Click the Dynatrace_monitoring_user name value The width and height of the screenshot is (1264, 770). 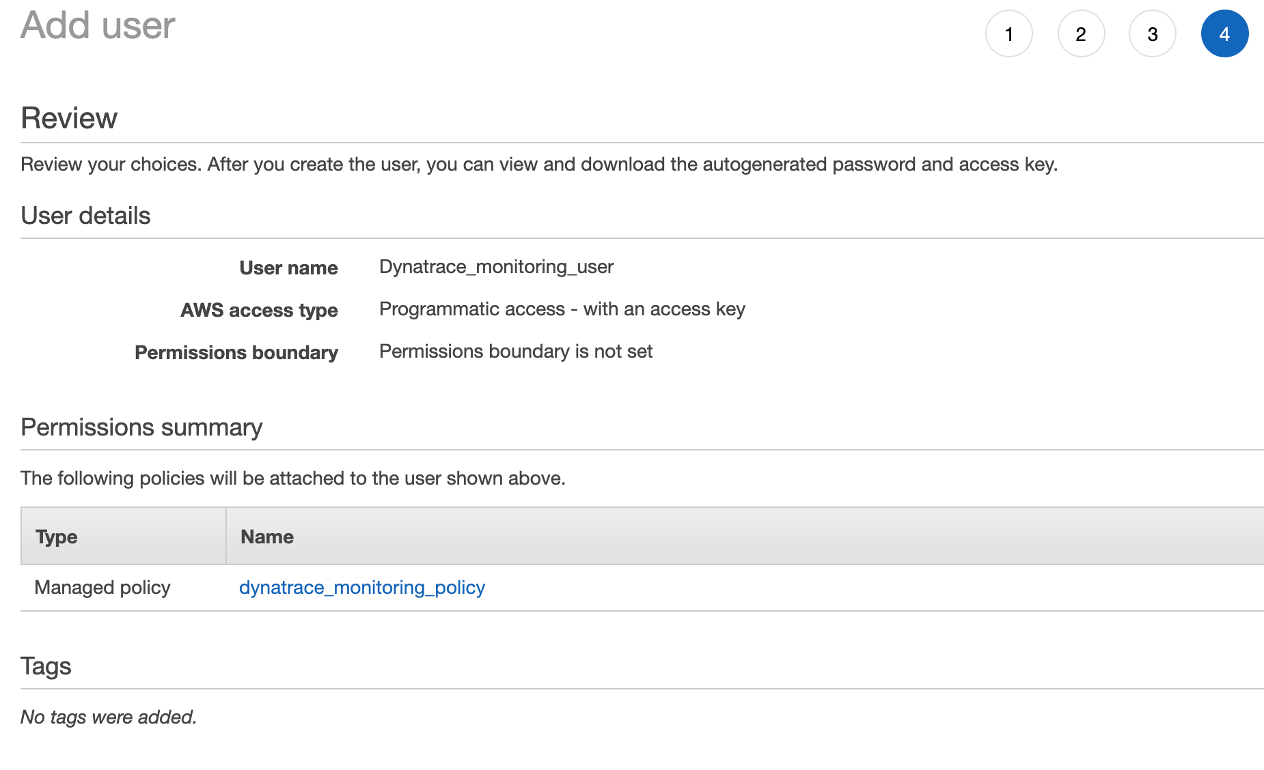tap(496, 267)
